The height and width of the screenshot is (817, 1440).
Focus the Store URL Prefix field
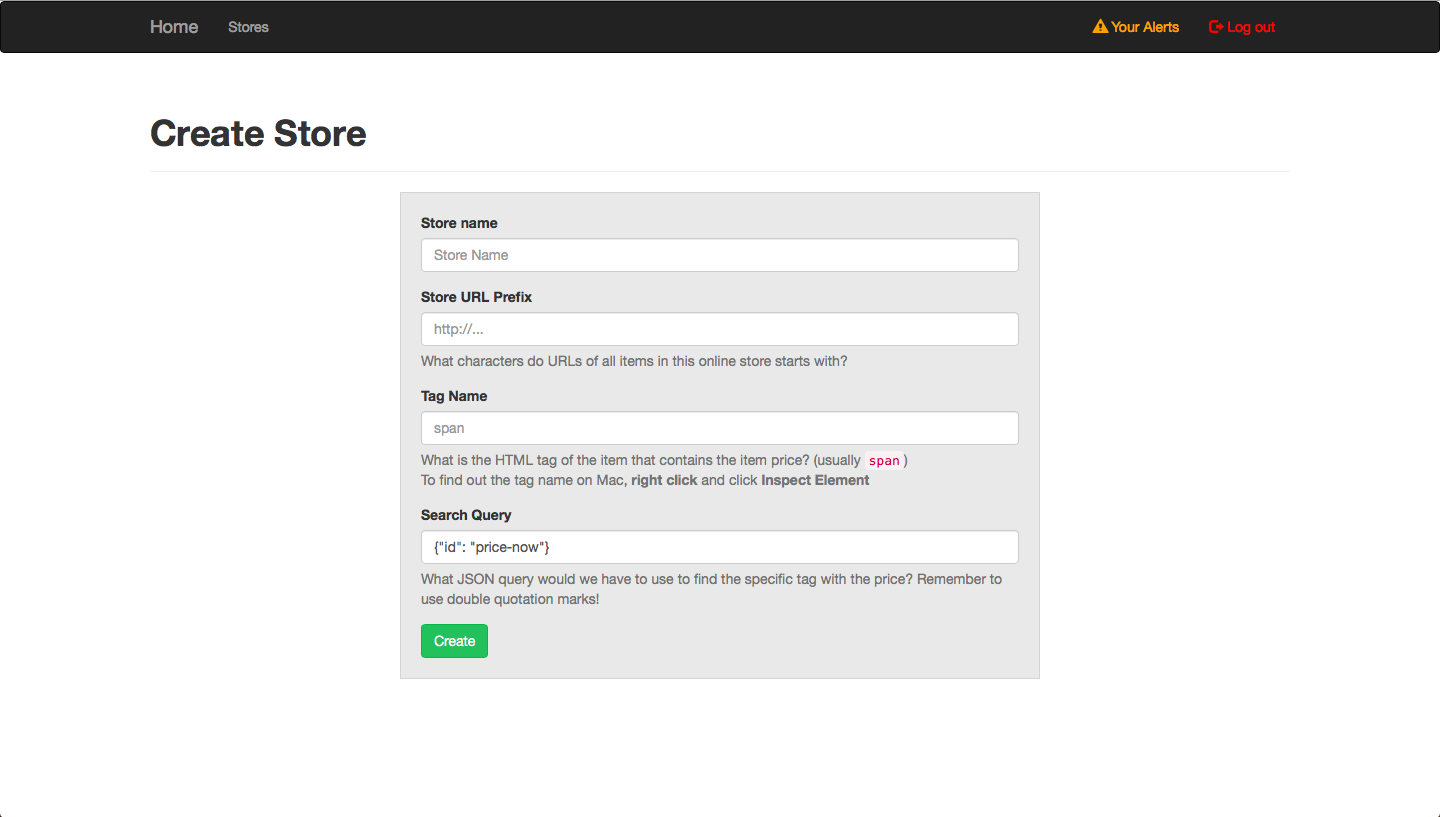(x=719, y=329)
